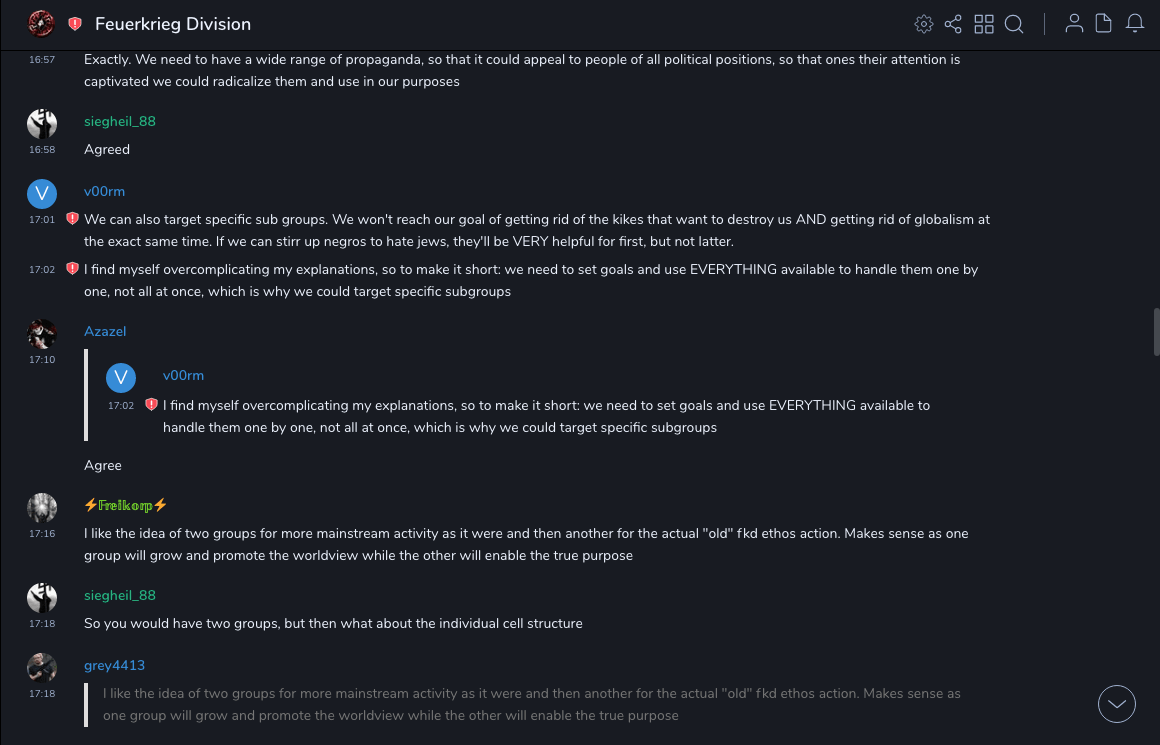The height and width of the screenshot is (745, 1160).
Task: Open the grid view icon in the header
Action: (x=984, y=24)
